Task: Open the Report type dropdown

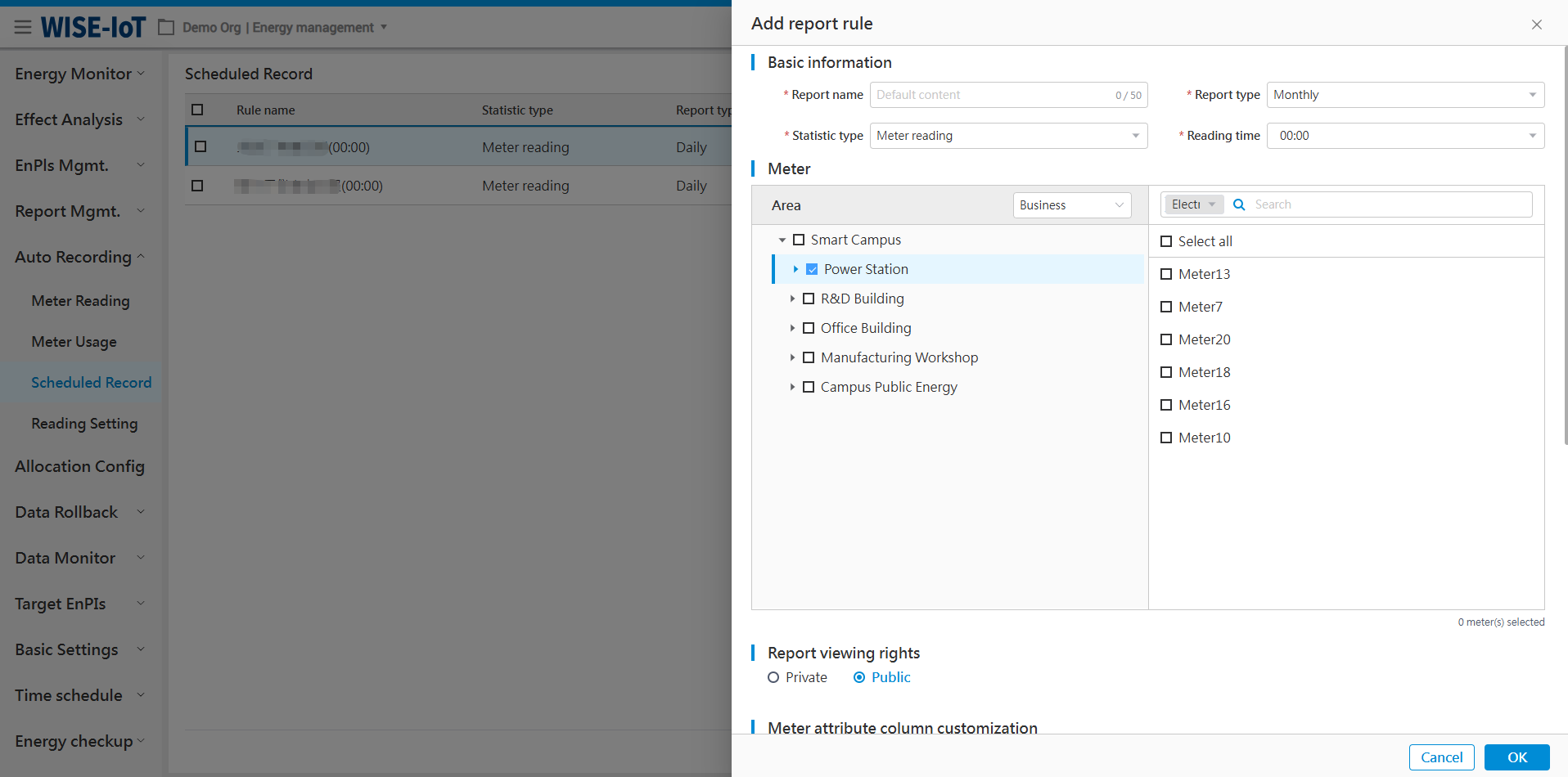Action: pos(1404,95)
